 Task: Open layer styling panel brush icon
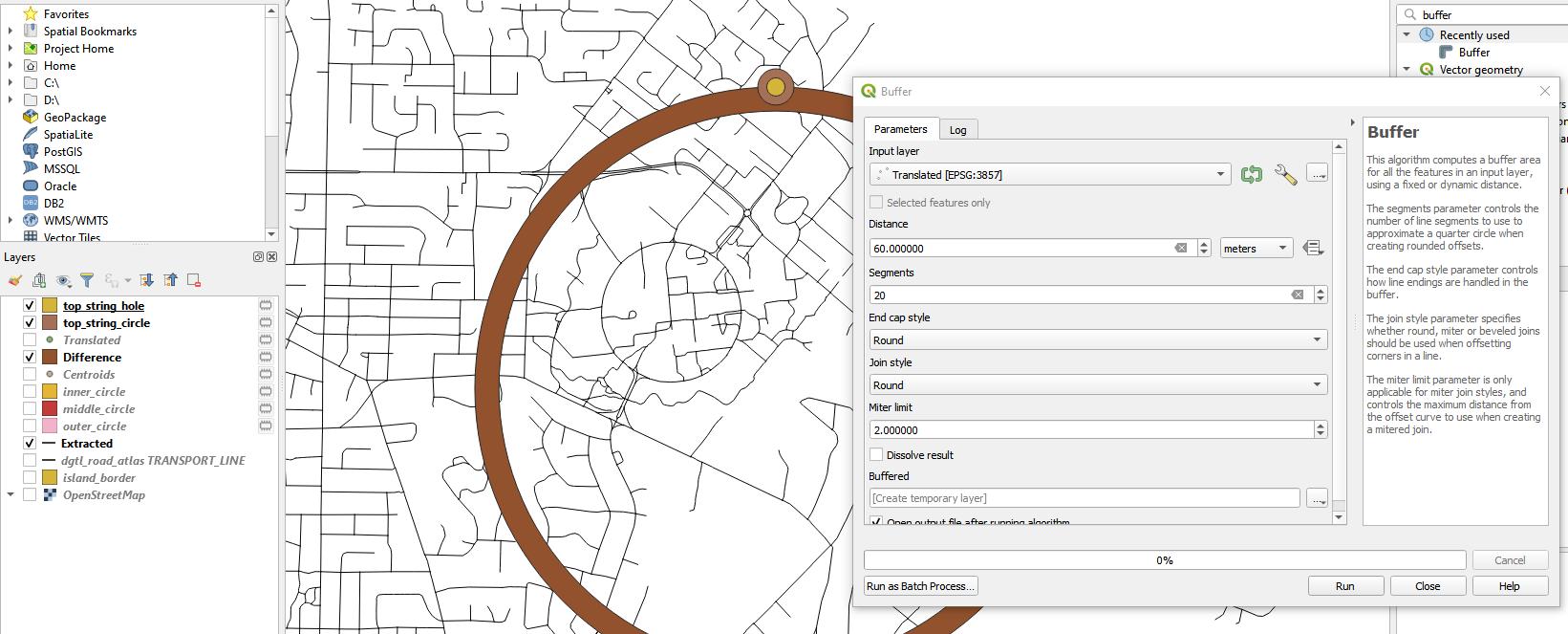[x=14, y=280]
